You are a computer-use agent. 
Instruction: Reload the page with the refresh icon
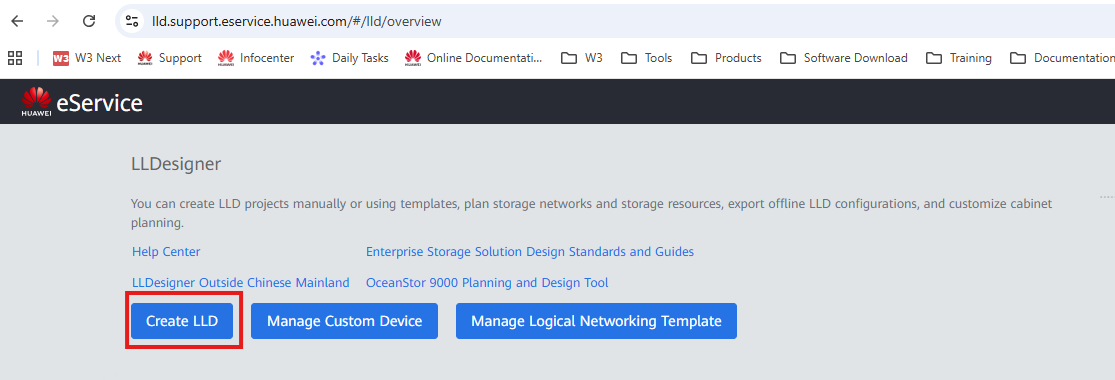pyautogui.click(x=89, y=21)
